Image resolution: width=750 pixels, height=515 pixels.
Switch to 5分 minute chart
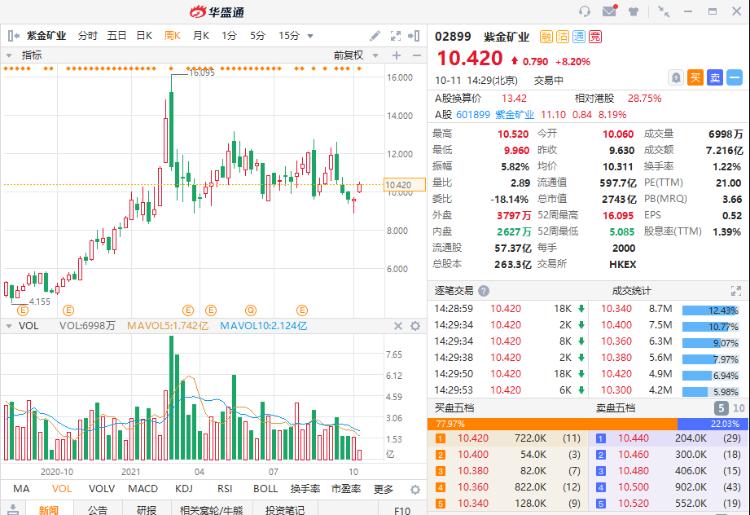(257, 36)
